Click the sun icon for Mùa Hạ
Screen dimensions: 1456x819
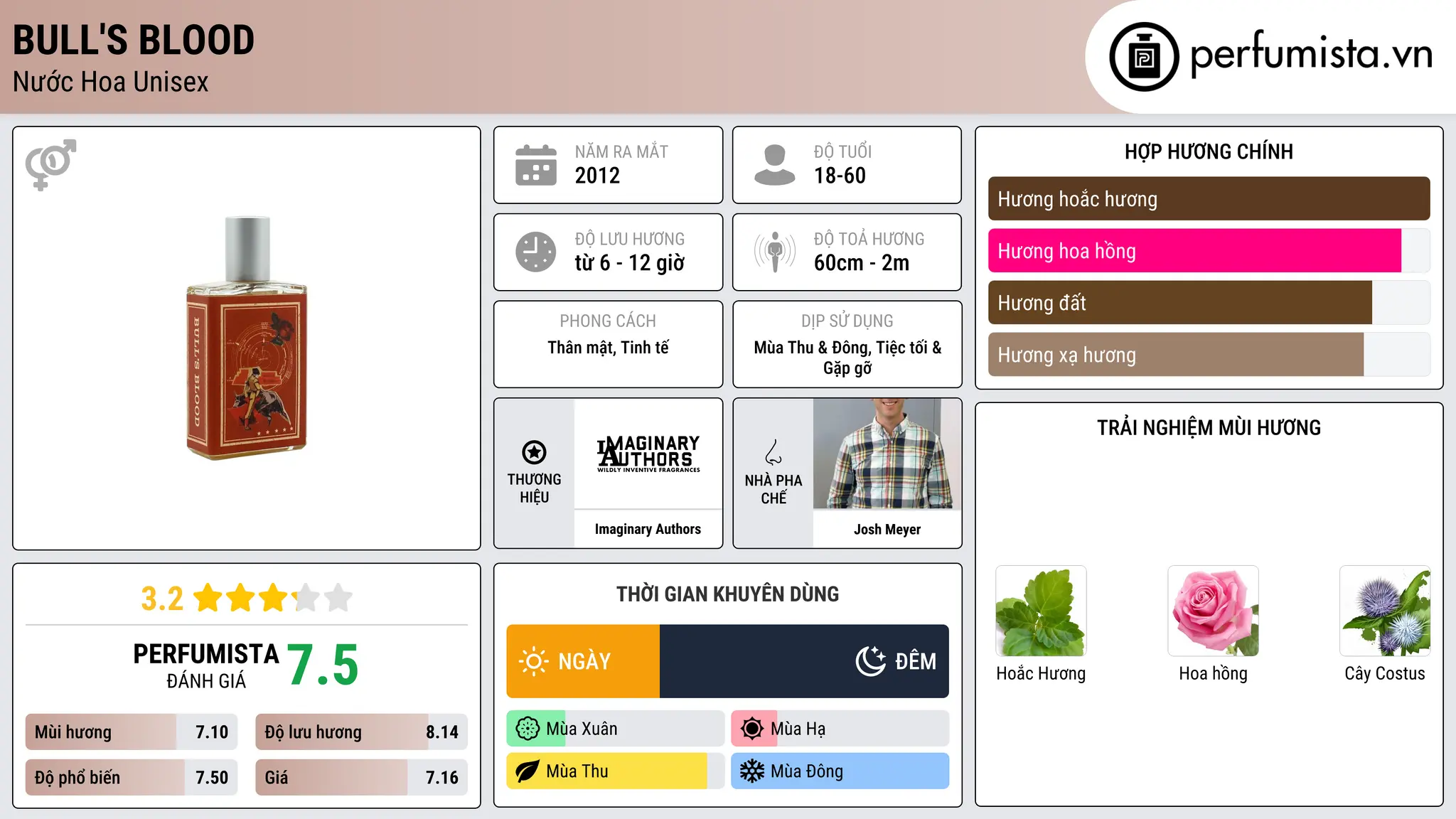(751, 729)
